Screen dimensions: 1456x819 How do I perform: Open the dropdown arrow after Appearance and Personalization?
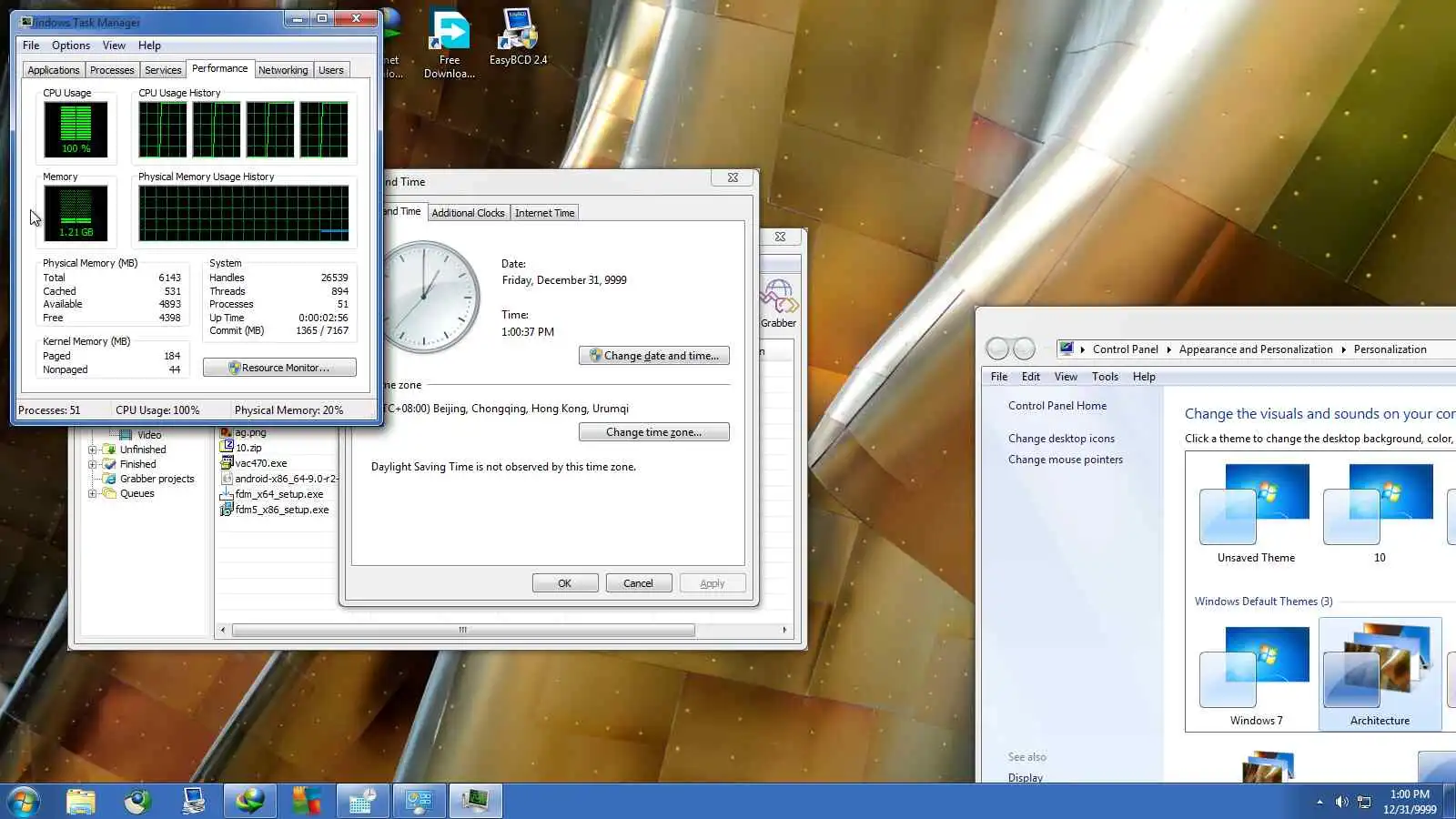coord(1343,349)
